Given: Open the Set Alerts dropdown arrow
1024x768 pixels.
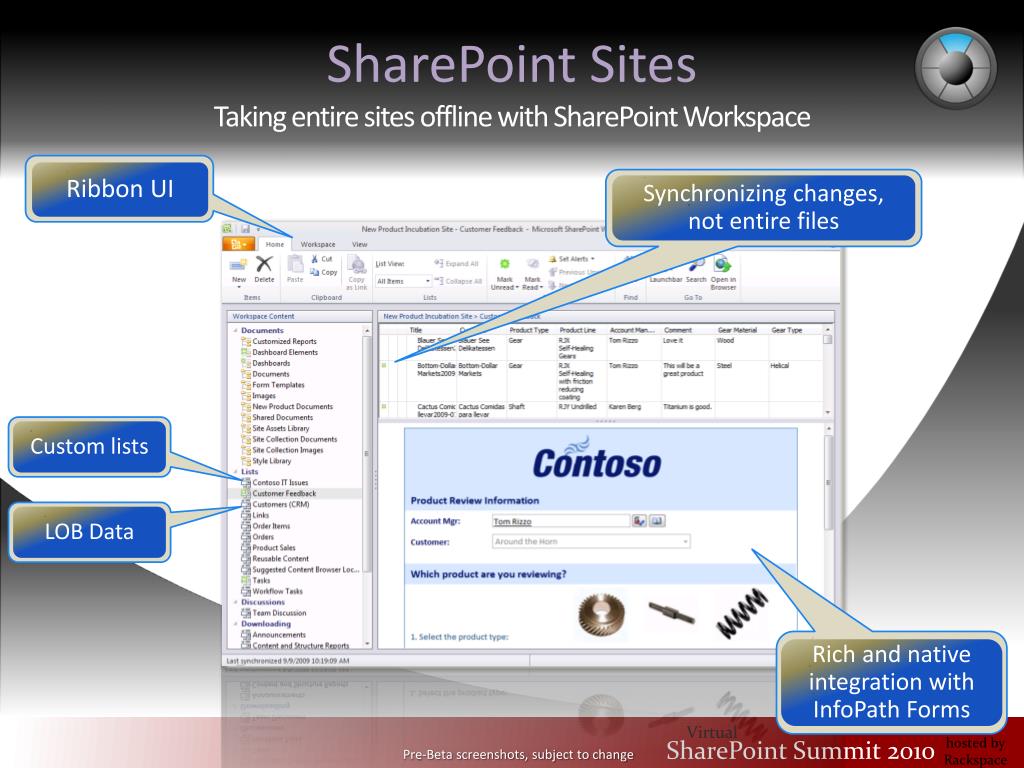Looking at the screenshot, I should pyautogui.click(x=592, y=259).
